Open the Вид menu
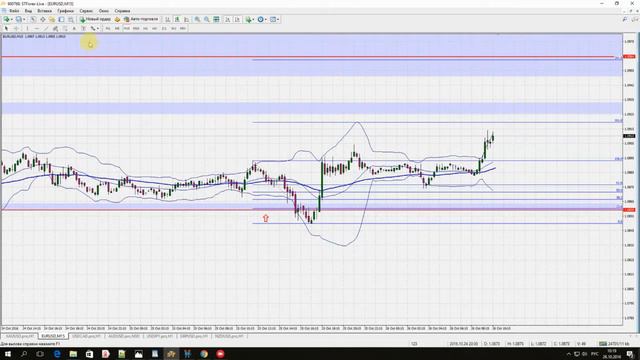This screenshot has height=360, width=640. (x=28, y=11)
